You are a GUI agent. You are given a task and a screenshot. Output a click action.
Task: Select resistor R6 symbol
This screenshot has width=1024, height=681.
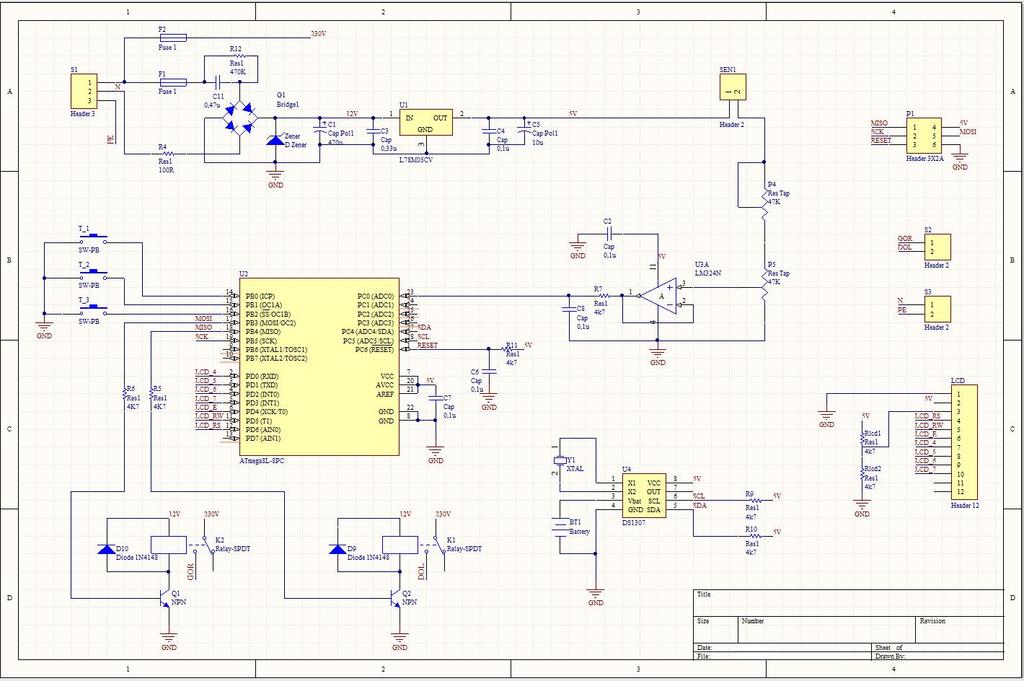(124, 393)
